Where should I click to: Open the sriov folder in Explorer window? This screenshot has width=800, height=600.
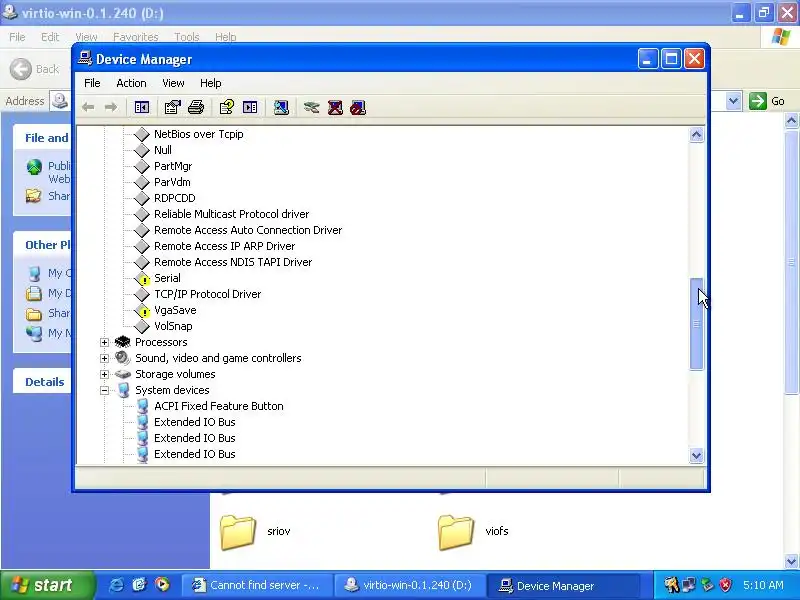pos(238,532)
